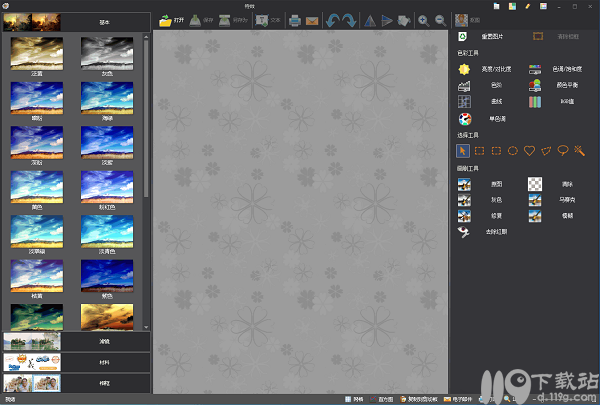Choose the heart-shaped selection tool
This screenshot has height=405, width=600.
(529, 151)
